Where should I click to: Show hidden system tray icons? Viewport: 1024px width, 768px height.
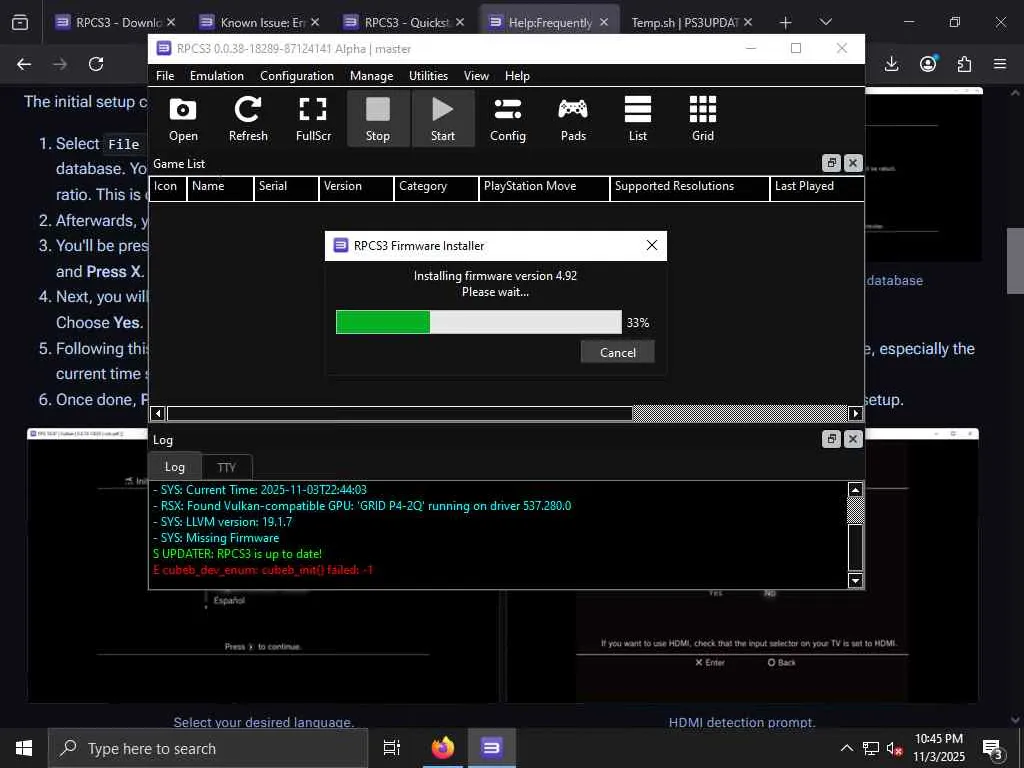846,748
